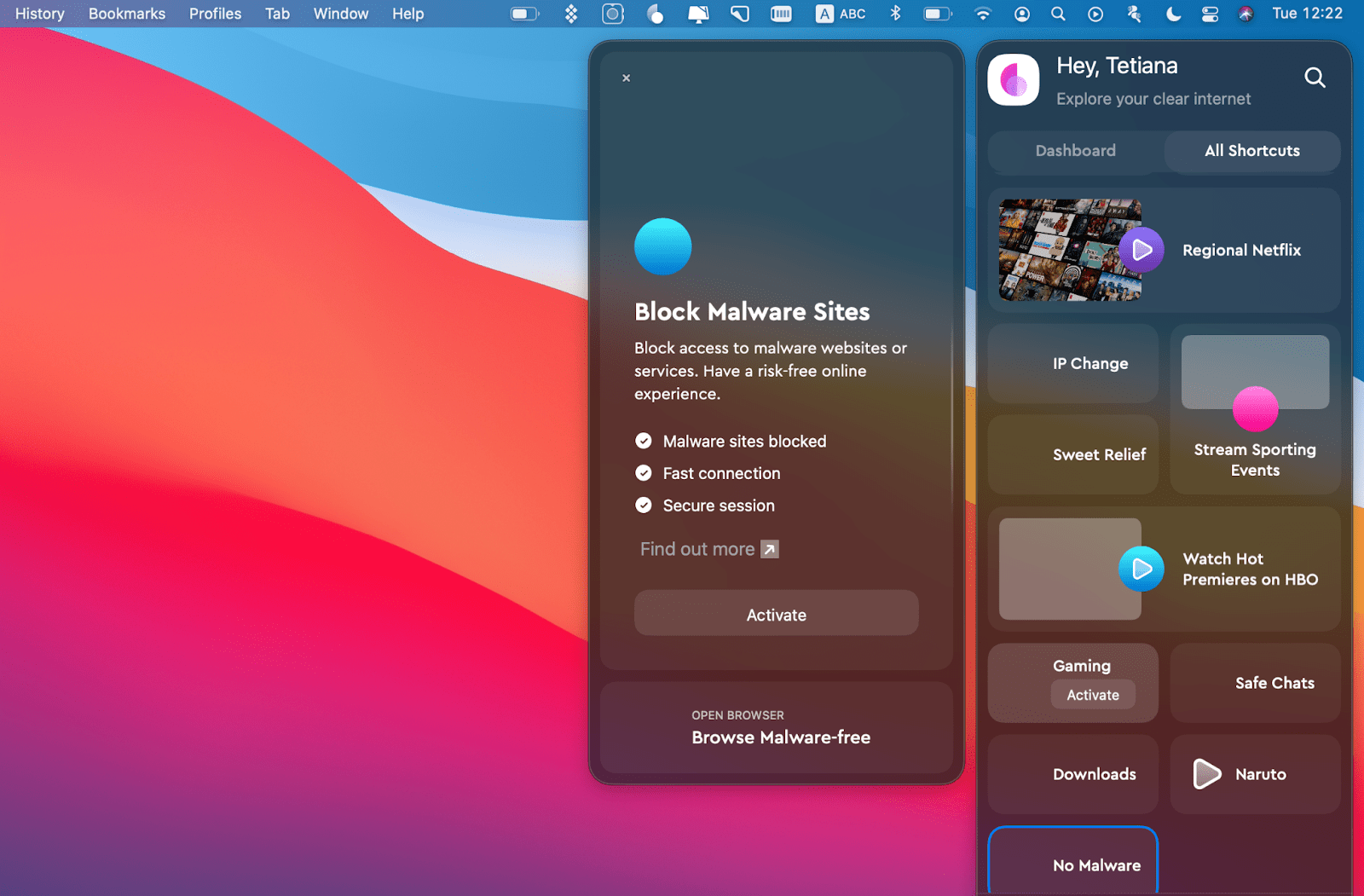Select the Regional Netflix label

[x=1241, y=250]
